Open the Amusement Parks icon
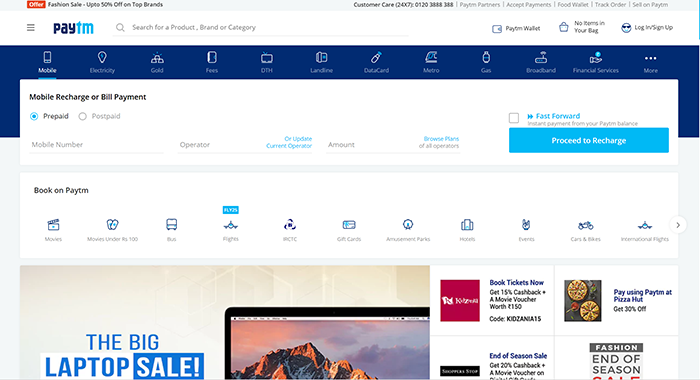700x380 pixels. tap(408, 225)
